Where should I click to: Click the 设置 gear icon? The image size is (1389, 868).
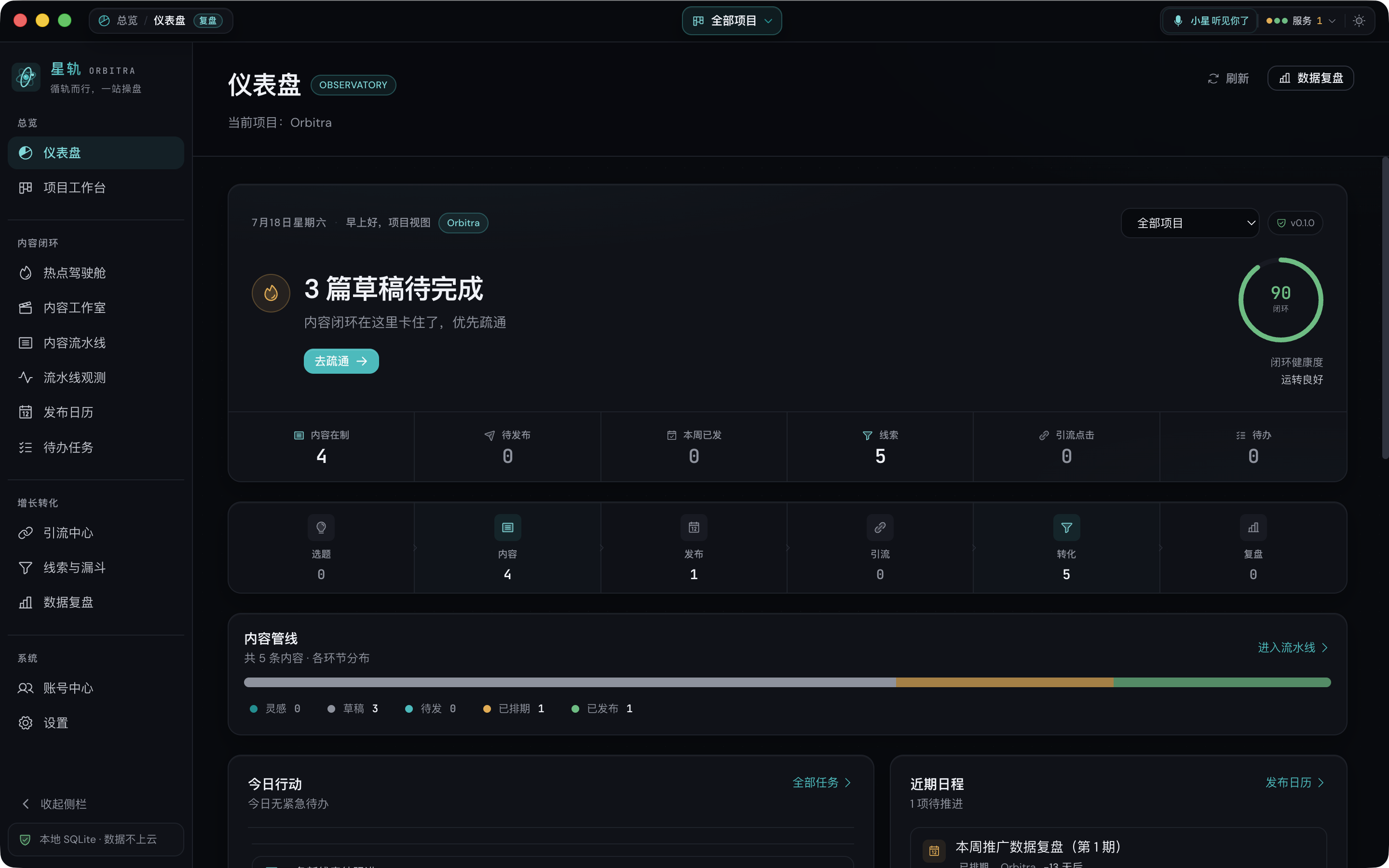pyautogui.click(x=25, y=723)
